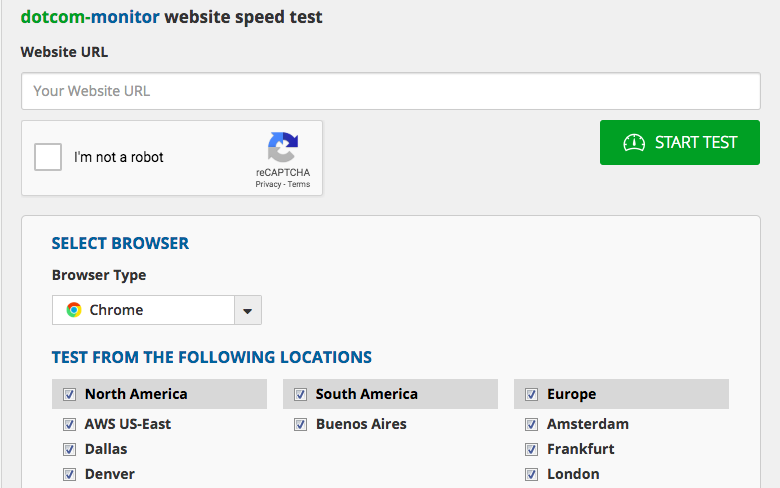The width and height of the screenshot is (780, 488).
Task: Toggle the Buenos Aires location checkbox
Action: tap(300, 424)
